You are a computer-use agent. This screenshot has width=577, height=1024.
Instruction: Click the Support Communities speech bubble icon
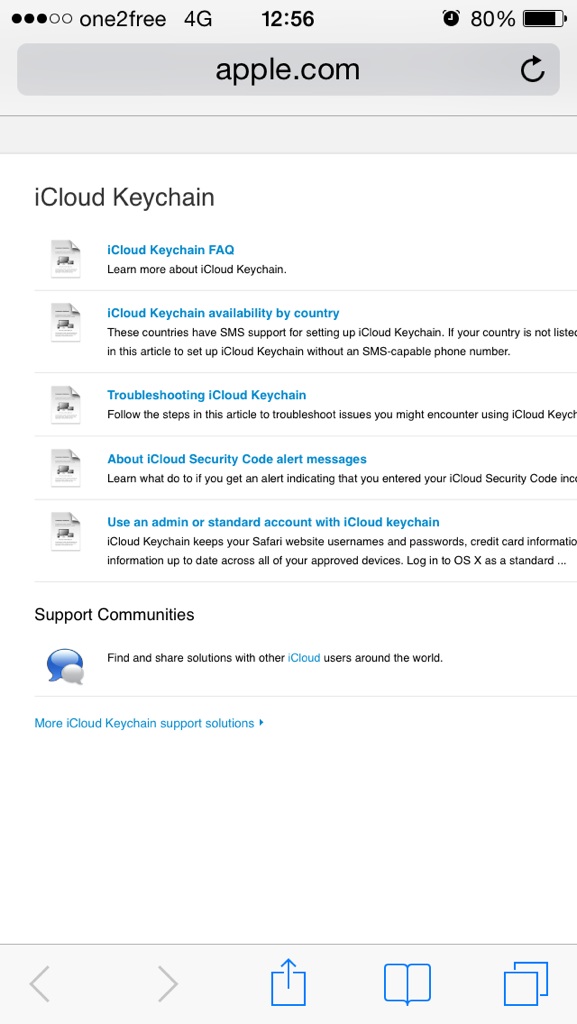point(65,666)
